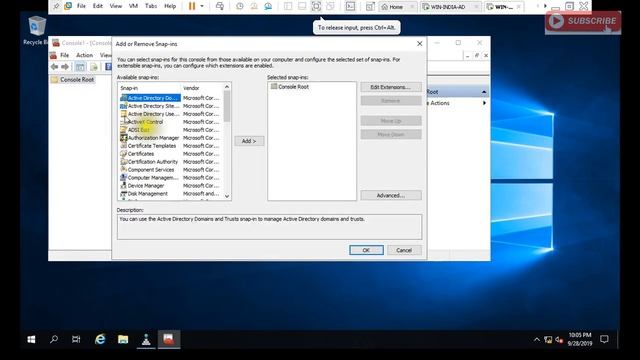Open Task View on the taskbar
640x360 pixels.
76,339
